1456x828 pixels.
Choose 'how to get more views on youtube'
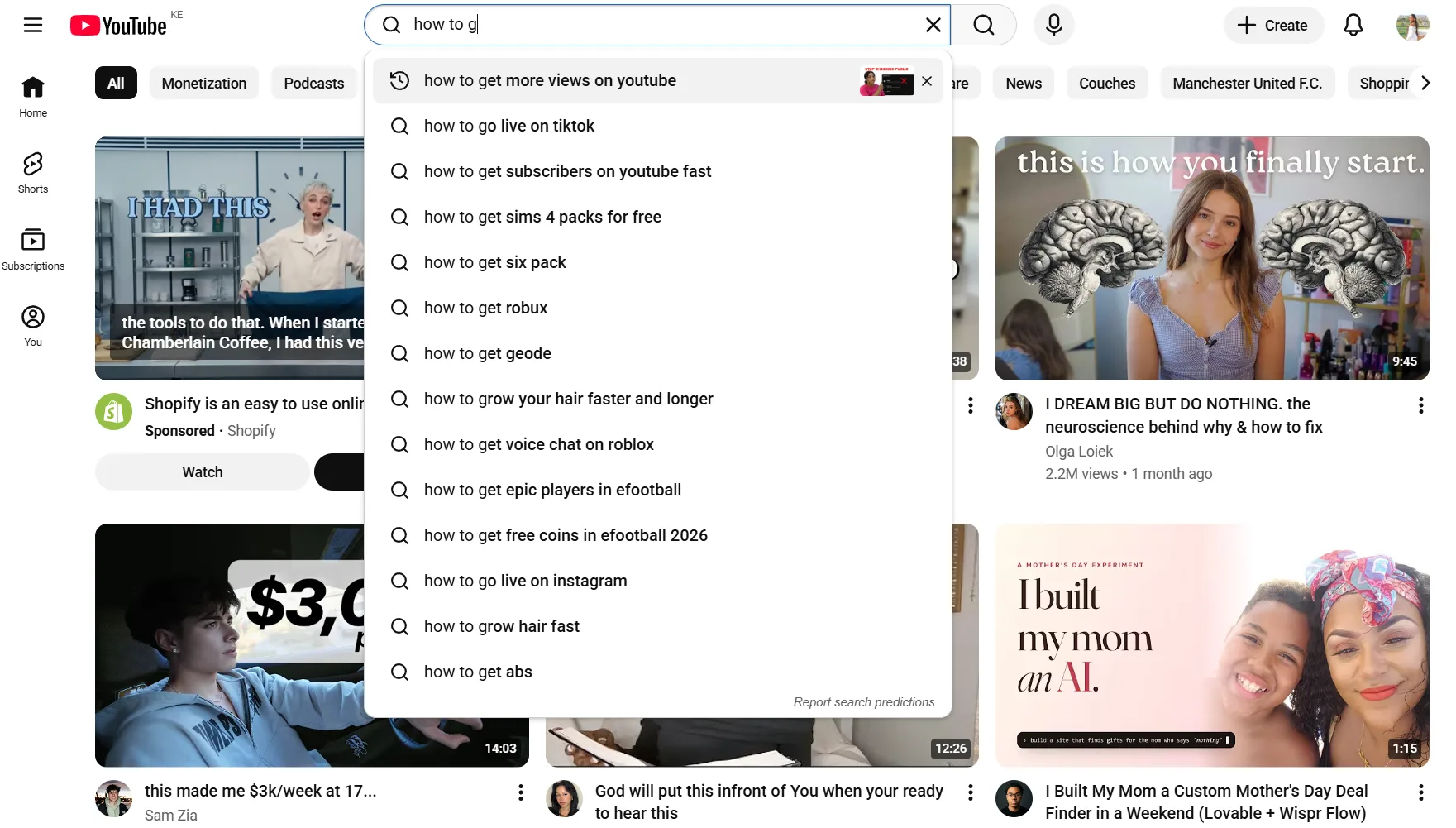pyautogui.click(x=657, y=80)
